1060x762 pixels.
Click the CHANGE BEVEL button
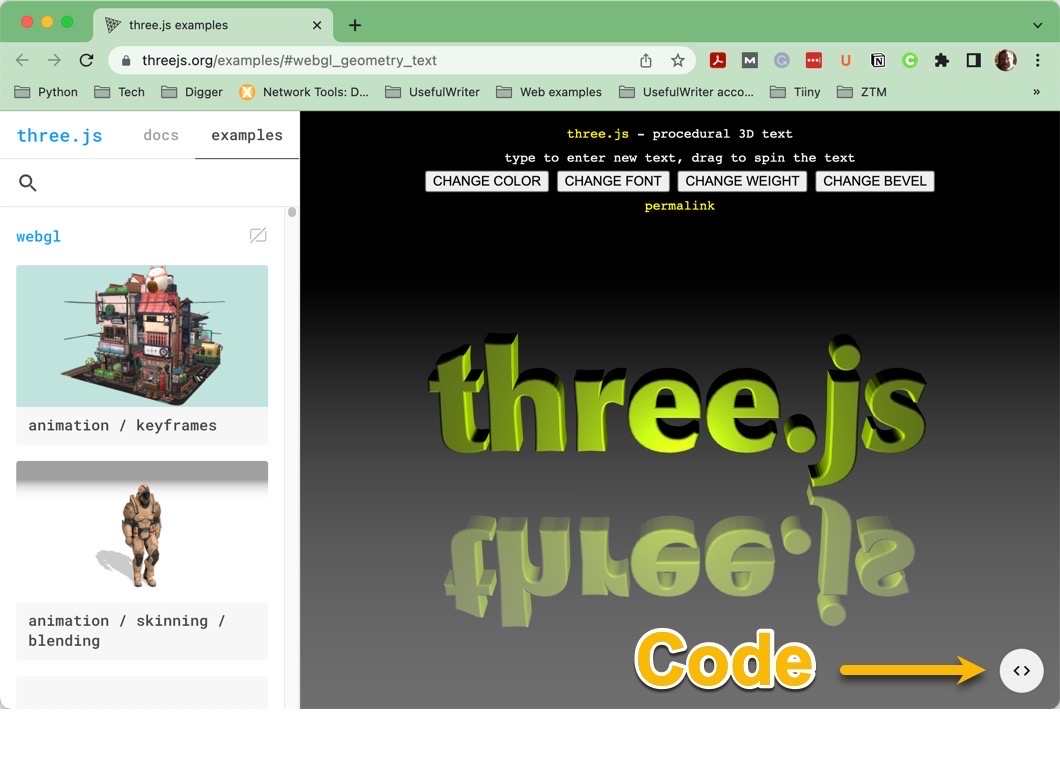[875, 181]
